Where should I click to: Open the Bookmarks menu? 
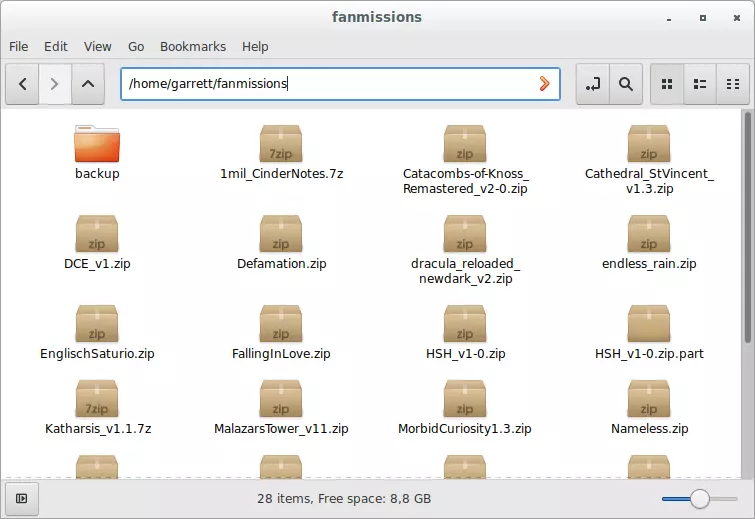coord(193,47)
